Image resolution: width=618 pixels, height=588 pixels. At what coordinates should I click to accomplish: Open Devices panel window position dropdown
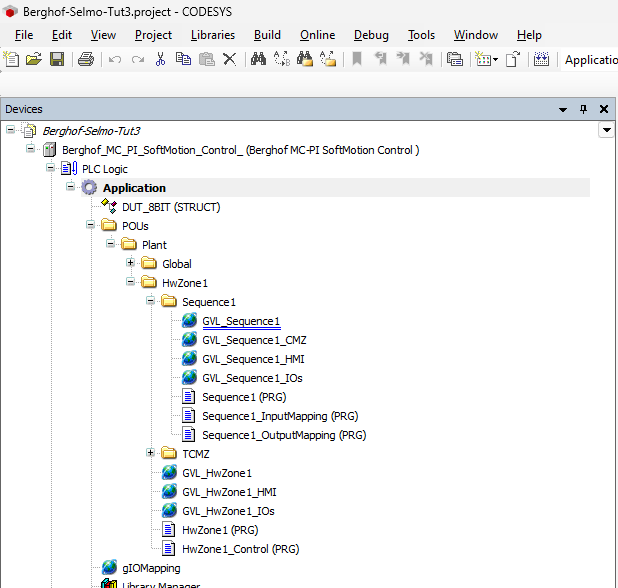(x=563, y=110)
